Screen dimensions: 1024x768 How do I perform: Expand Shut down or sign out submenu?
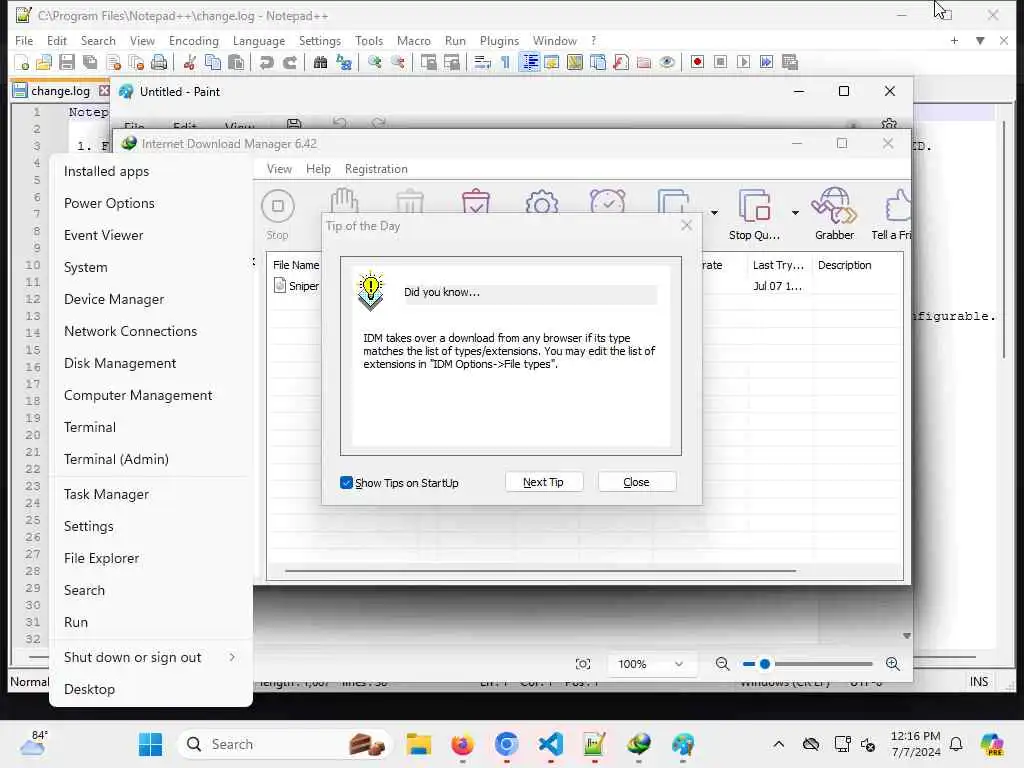coord(150,658)
